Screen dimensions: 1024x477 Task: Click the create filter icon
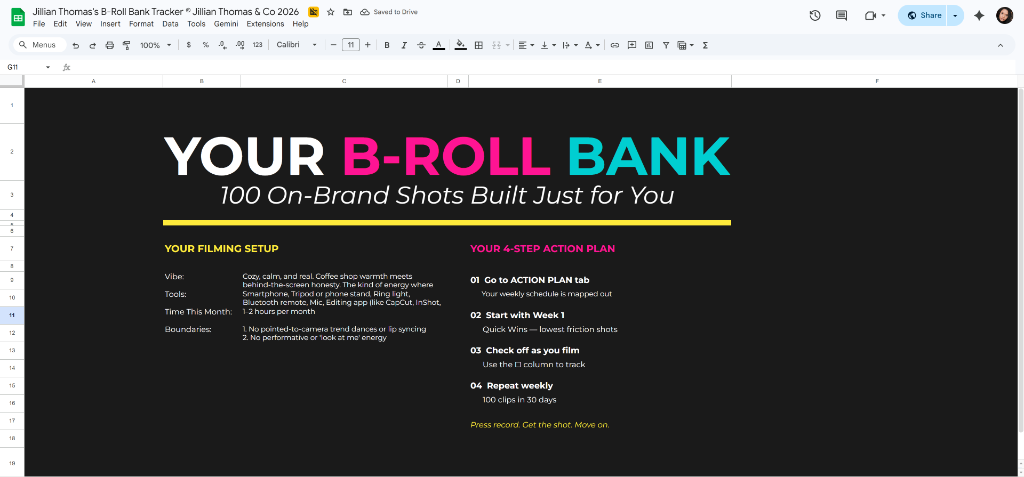point(666,45)
